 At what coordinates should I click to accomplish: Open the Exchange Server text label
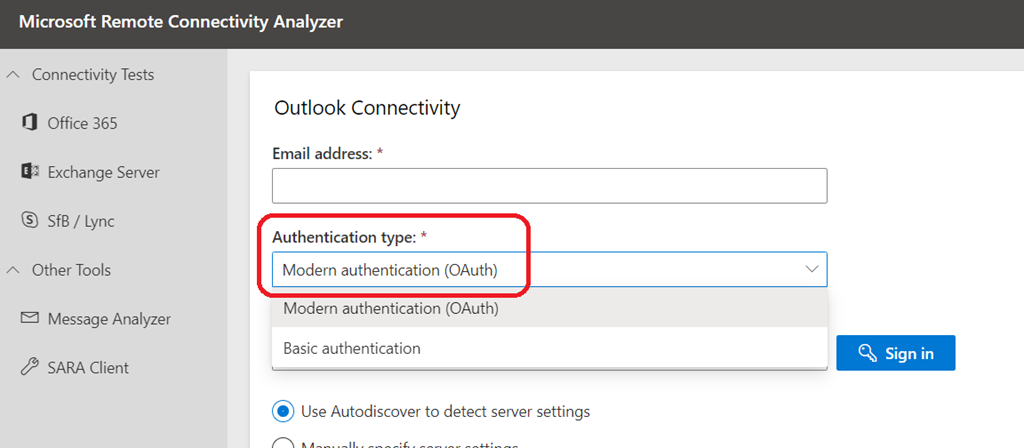coord(103,172)
